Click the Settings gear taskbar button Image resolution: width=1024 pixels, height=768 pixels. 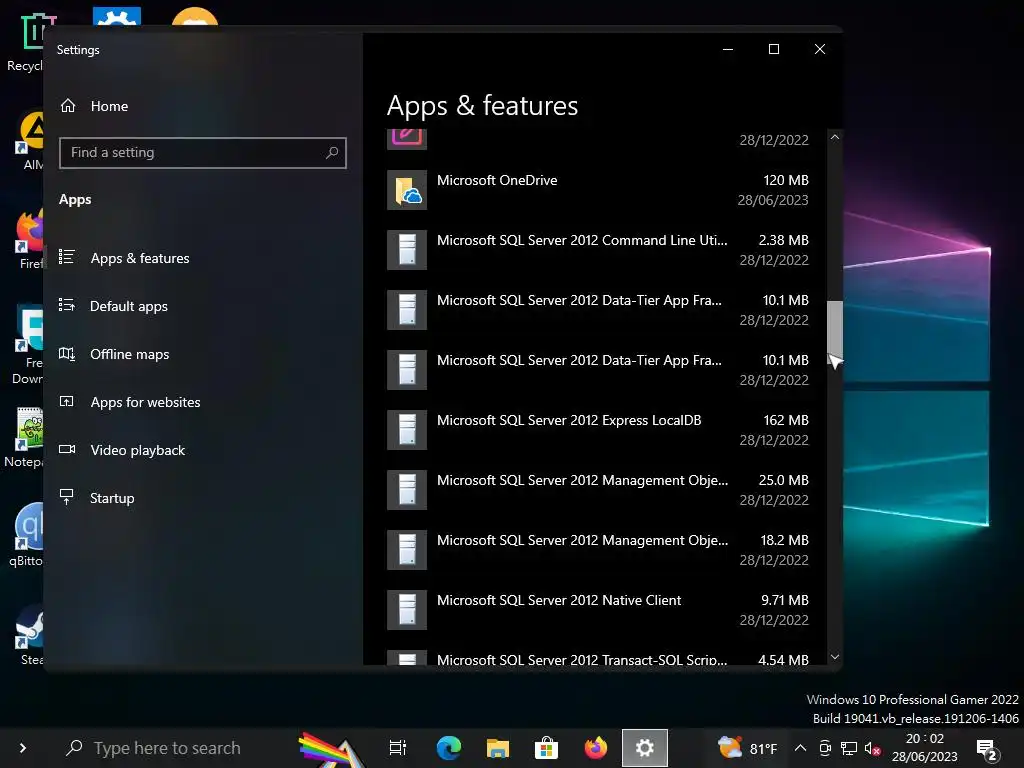(x=645, y=748)
